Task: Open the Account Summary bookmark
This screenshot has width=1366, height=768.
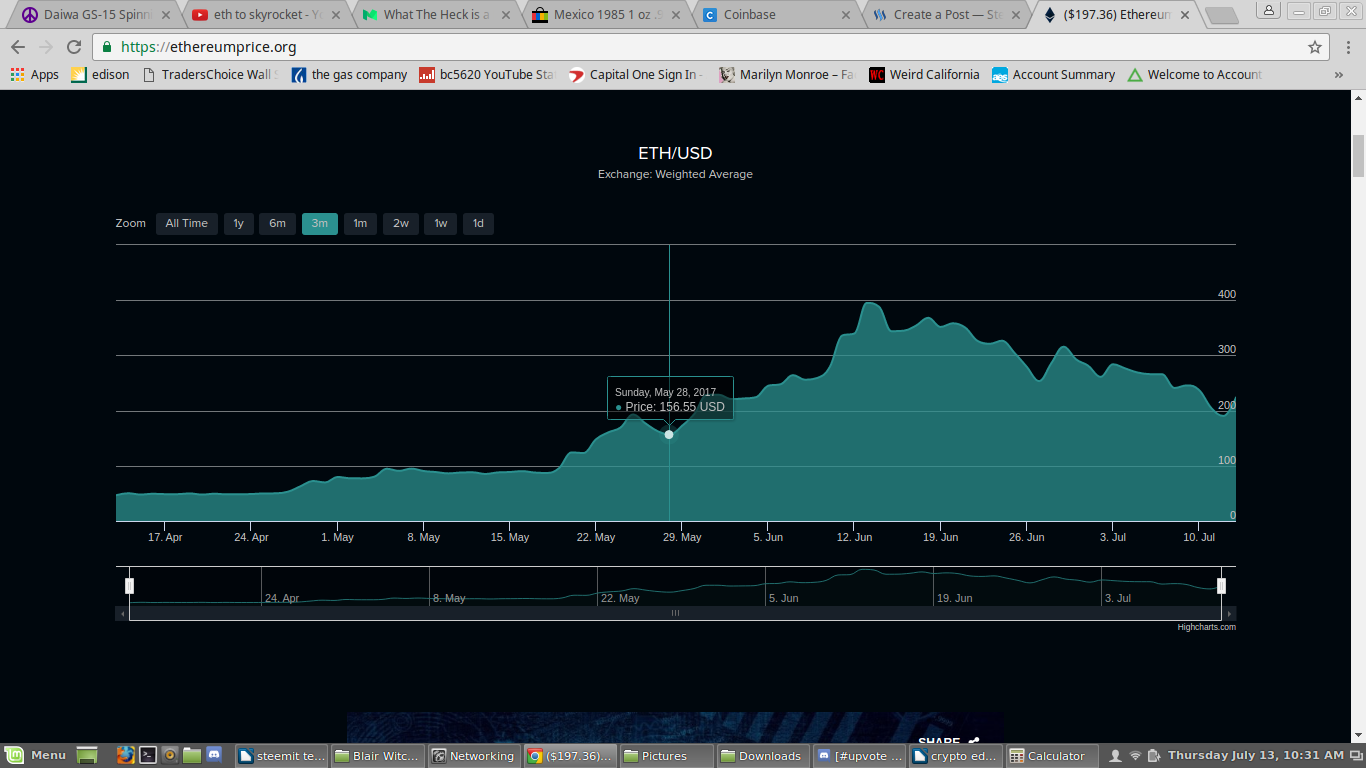Action: point(1053,75)
